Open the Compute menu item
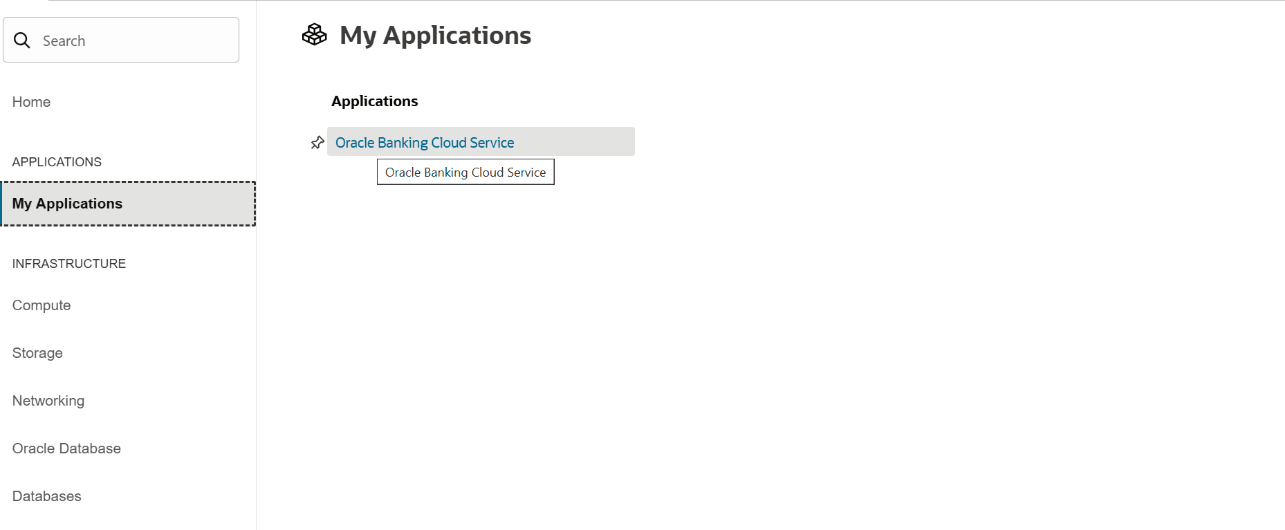The image size is (1285, 530). [x=41, y=306]
